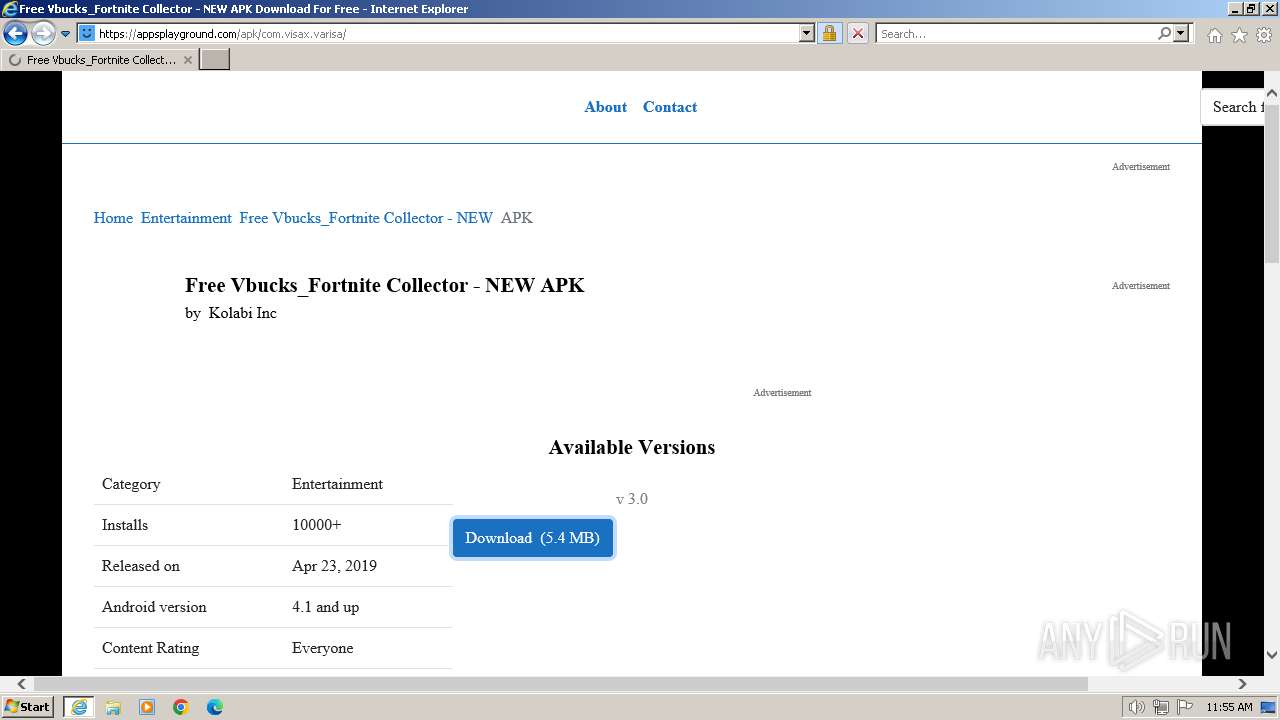The image size is (1280, 720).
Task: Click the red Stop loading button
Action: pyautogui.click(x=858, y=33)
